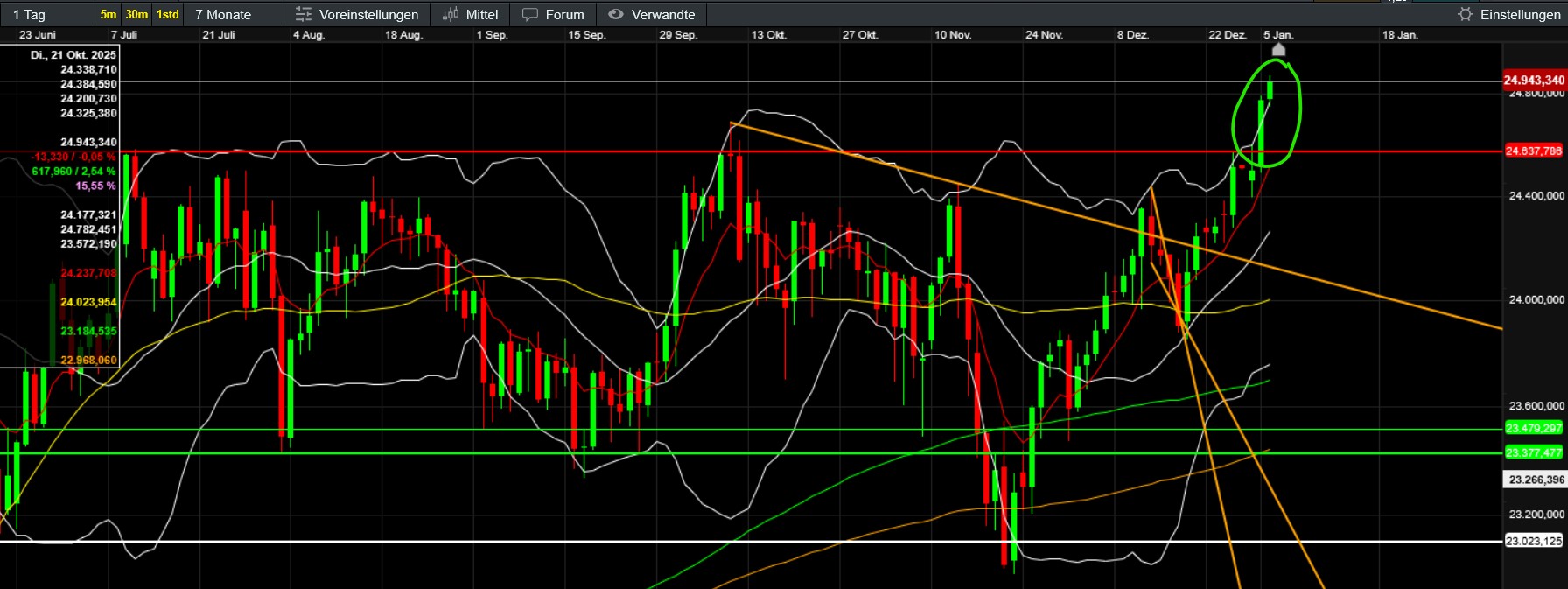Viewport: 1568px width, 589px height.
Task: Click the Verwandte eye icon
Action: coord(616,14)
